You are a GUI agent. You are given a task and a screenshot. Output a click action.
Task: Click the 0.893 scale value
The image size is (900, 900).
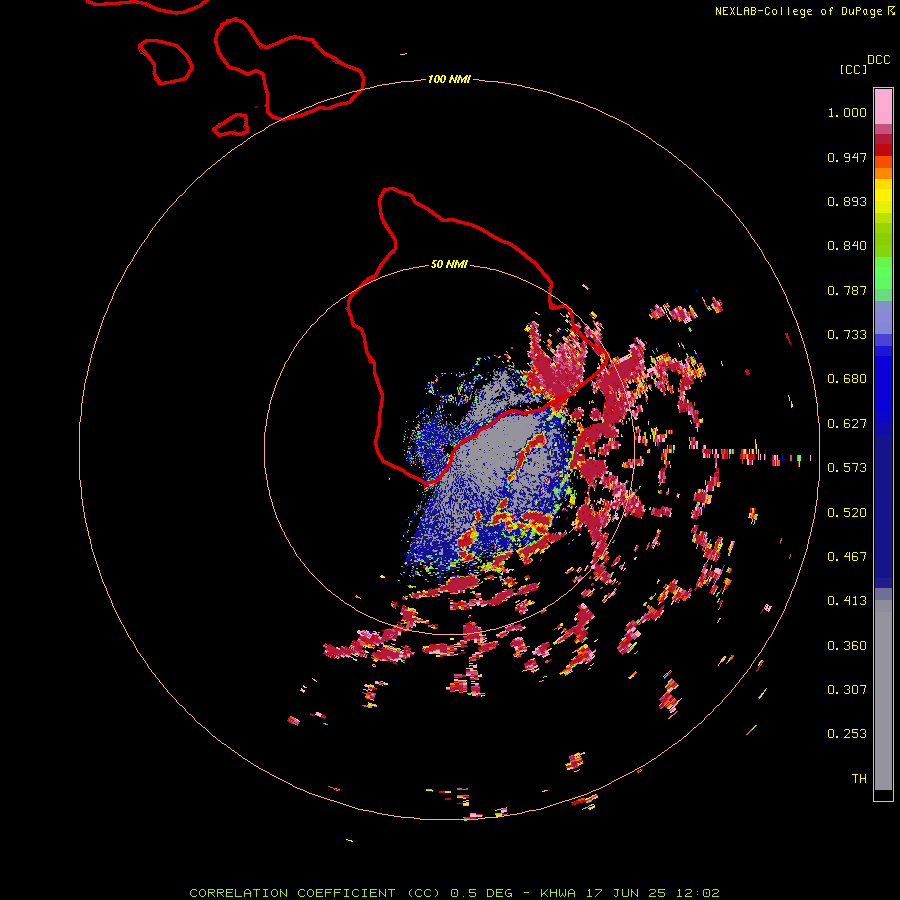pyautogui.click(x=847, y=201)
